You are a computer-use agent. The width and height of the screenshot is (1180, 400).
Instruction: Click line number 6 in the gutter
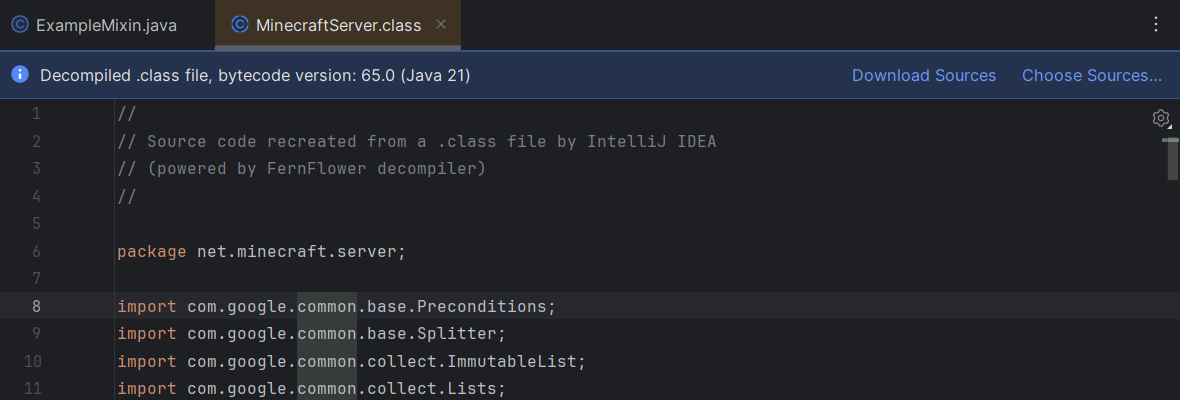36,251
